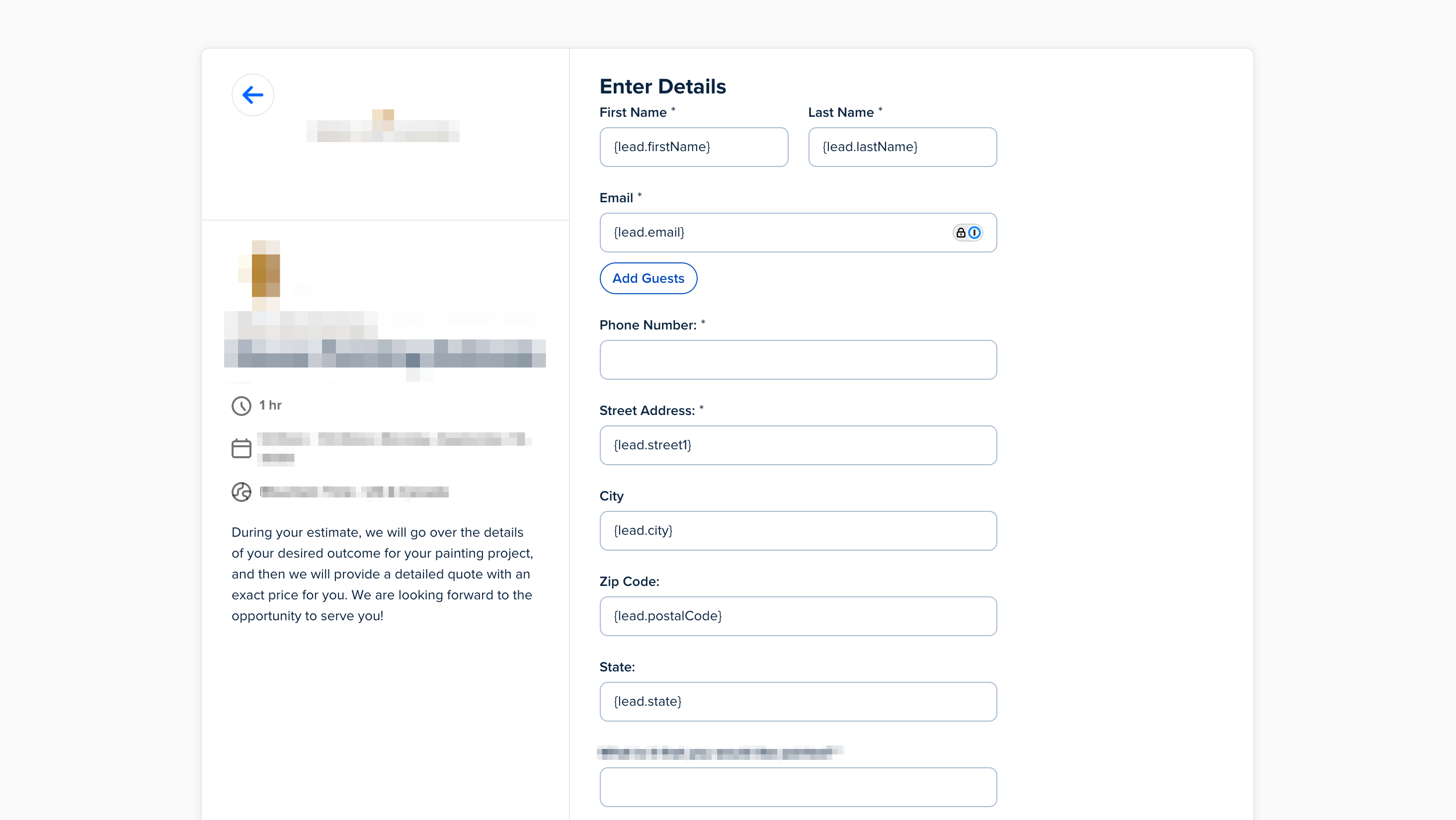The width and height of the screenshot is (1456, 820).
Task: Select the Zip Code field showing {lead.postalCode}
Action: 798,616
